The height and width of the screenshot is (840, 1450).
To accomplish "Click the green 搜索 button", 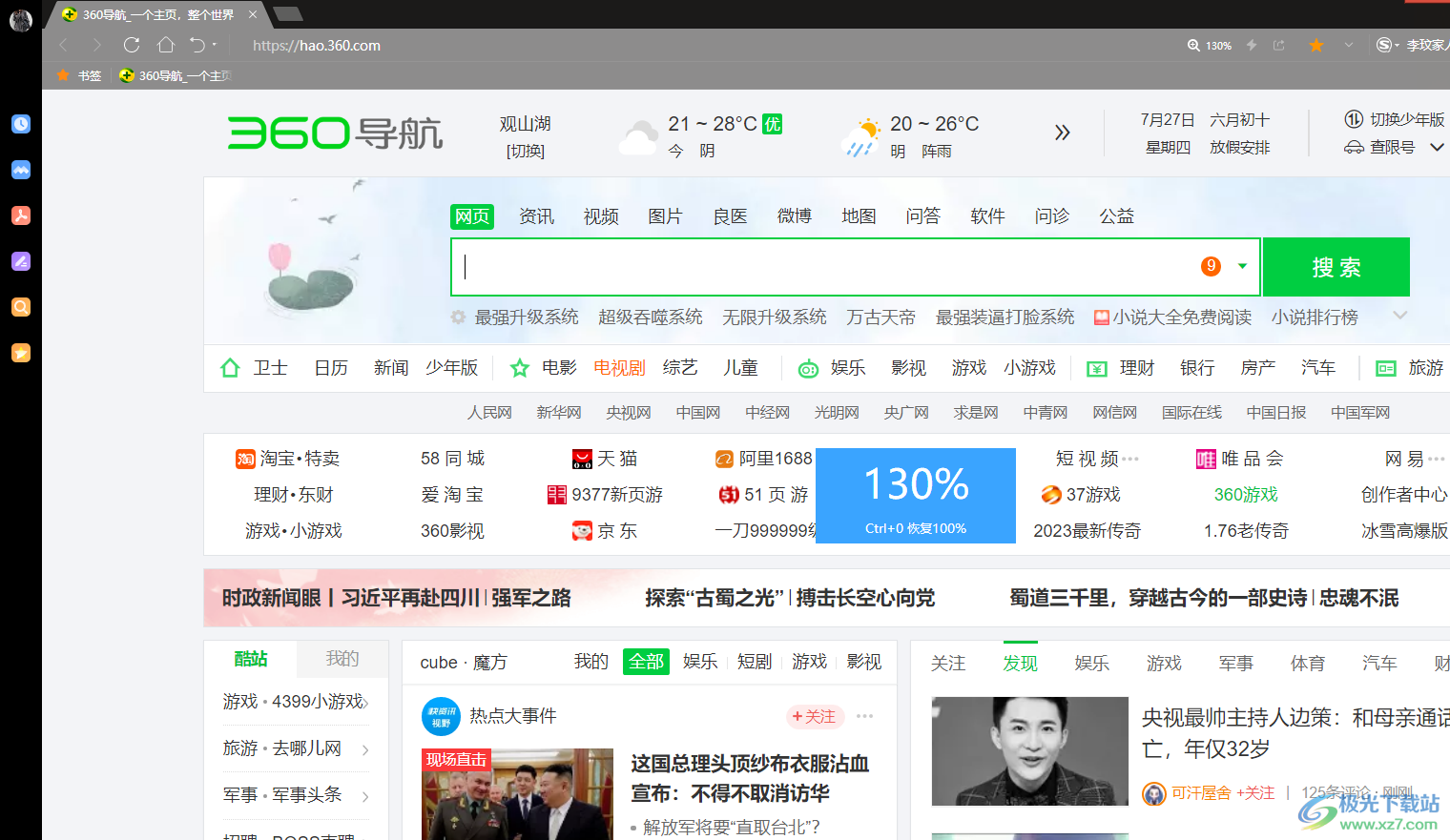I will [x=1336, y=267].
